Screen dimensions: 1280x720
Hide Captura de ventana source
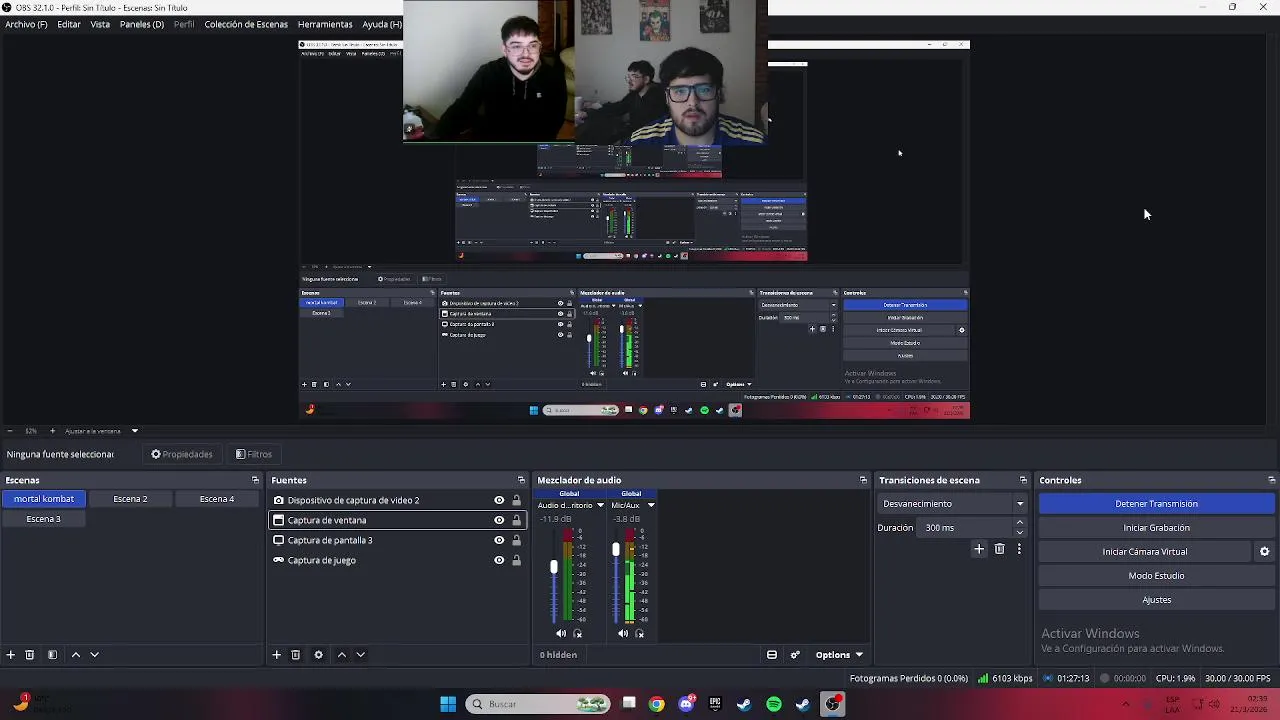tap(499, 520)
